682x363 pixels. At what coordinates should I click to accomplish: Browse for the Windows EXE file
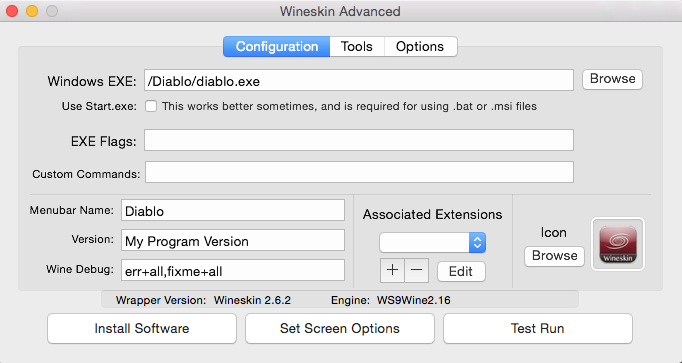click(x=612, y=79)
